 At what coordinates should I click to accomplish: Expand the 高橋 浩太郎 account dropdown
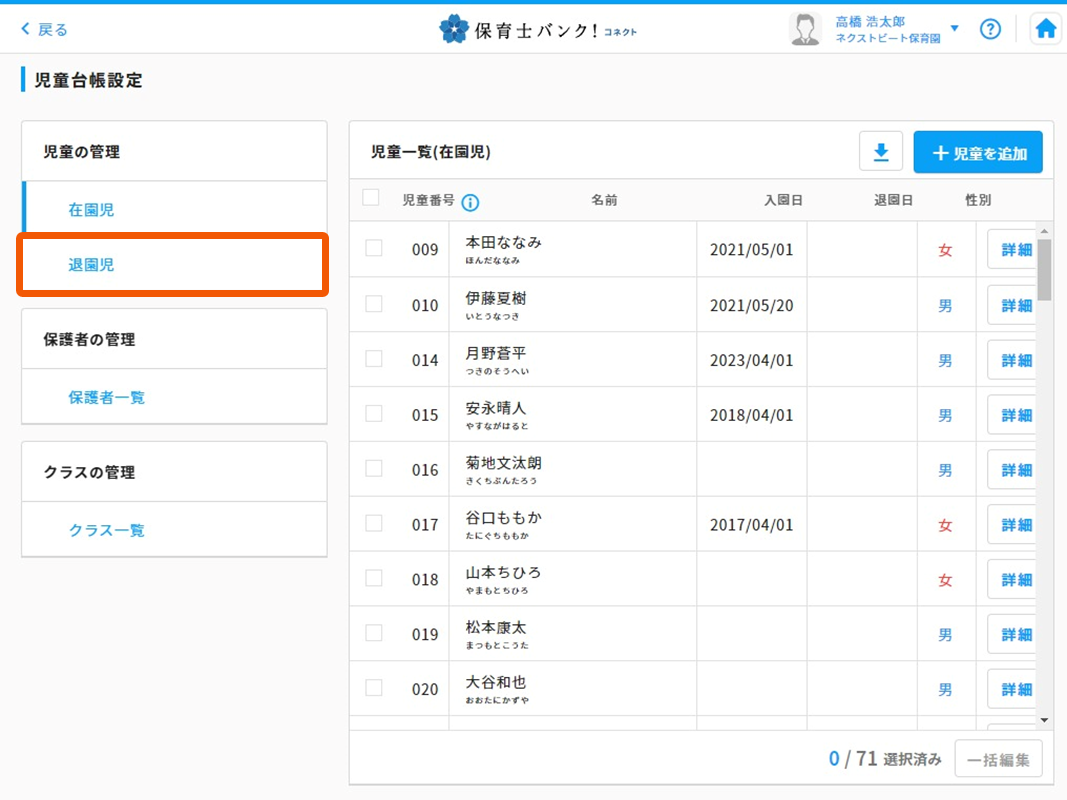(954, 29)
